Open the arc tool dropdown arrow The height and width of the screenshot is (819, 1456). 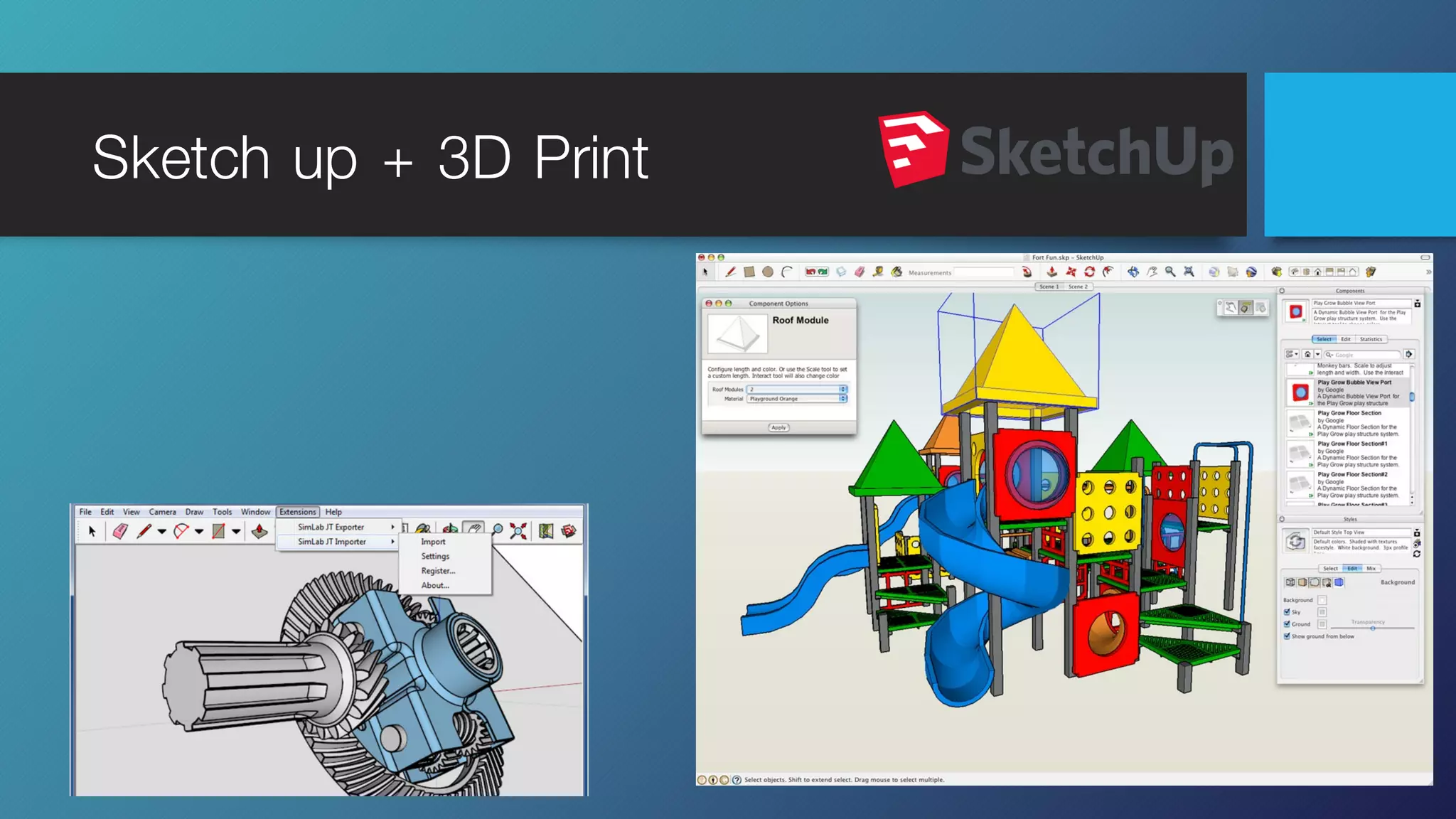(x=199, y=531)
